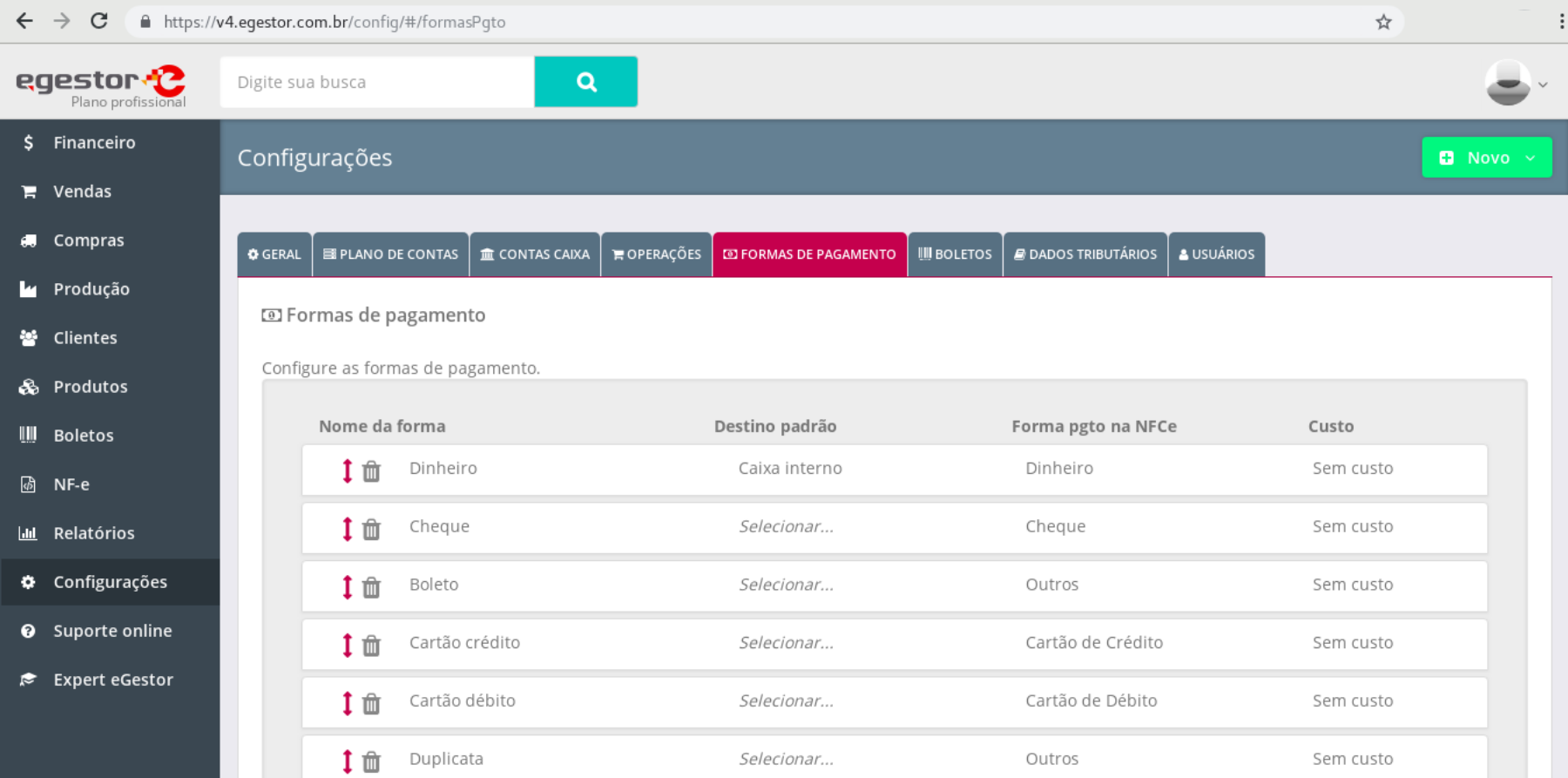Click reorder arrow for Cartão débito
The height and width of the screenshot is (778, 1568).
click(x=348, y=703)
